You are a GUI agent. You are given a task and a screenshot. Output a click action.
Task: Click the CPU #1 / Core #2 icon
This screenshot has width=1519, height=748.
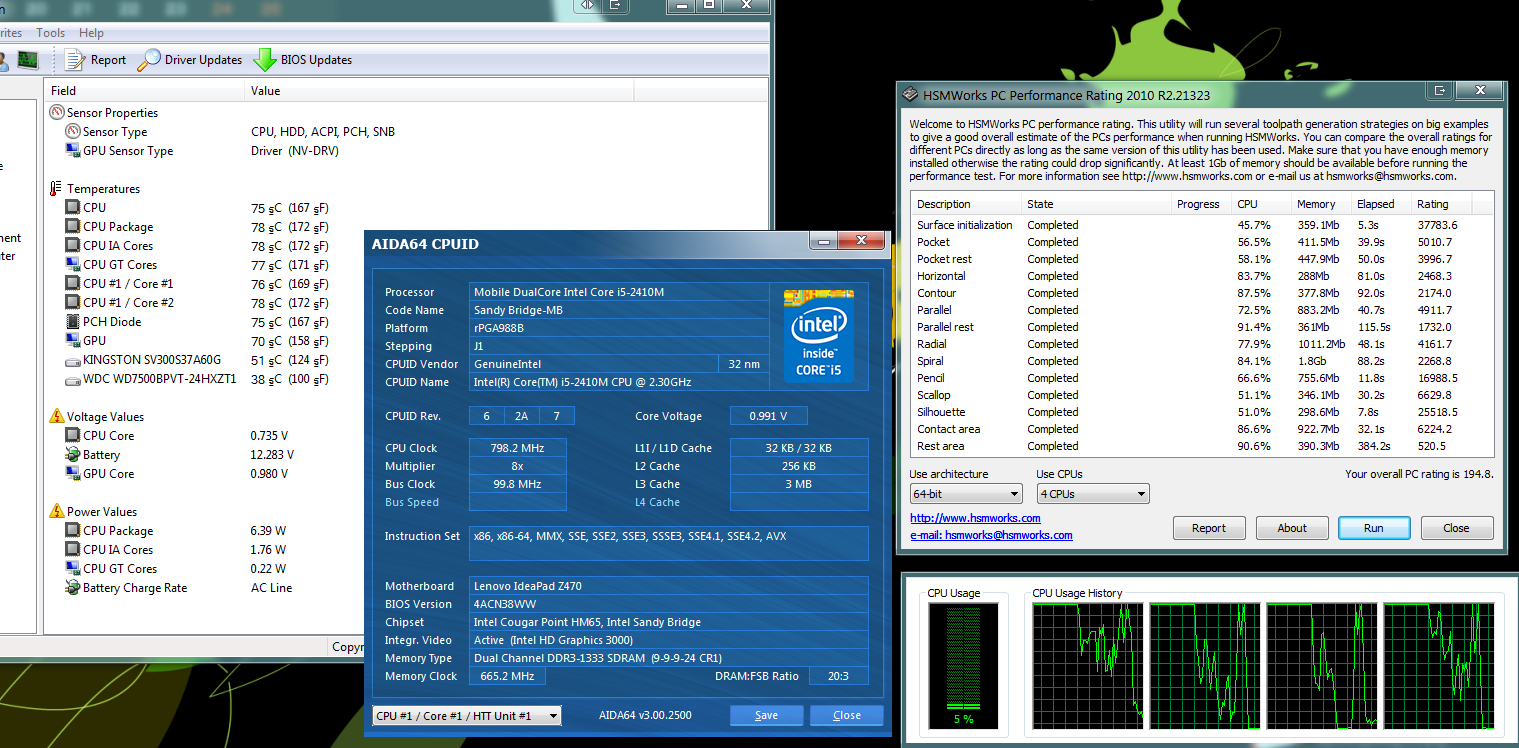(x=73, y=303)
